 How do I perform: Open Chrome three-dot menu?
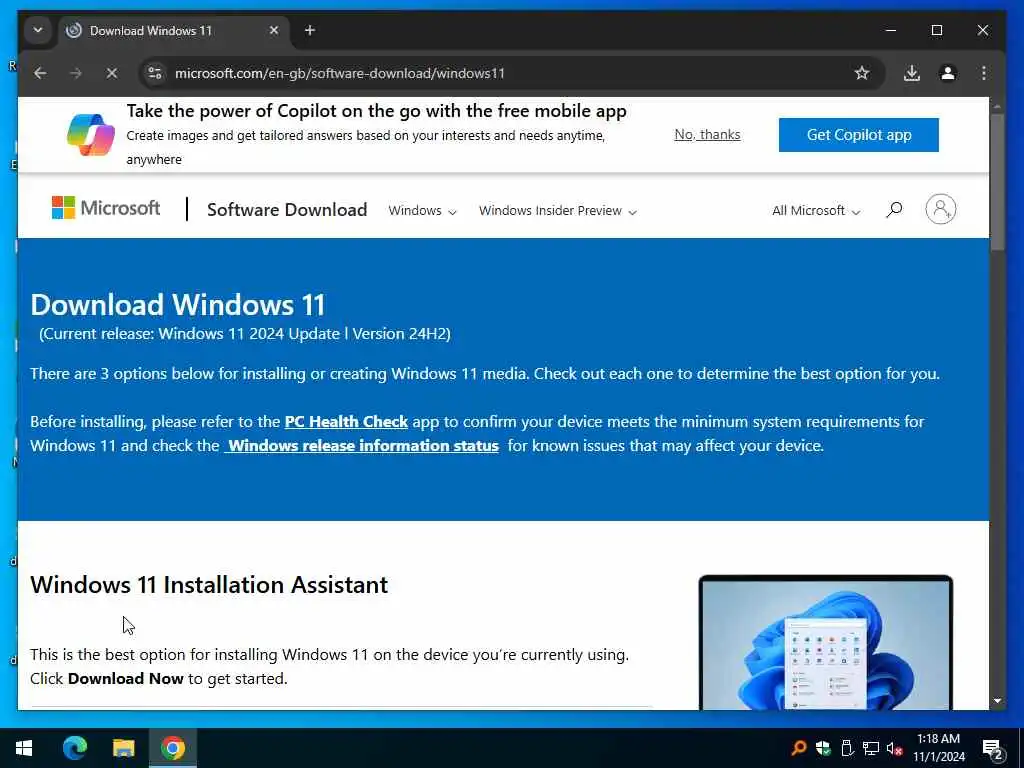coord(984,73)
